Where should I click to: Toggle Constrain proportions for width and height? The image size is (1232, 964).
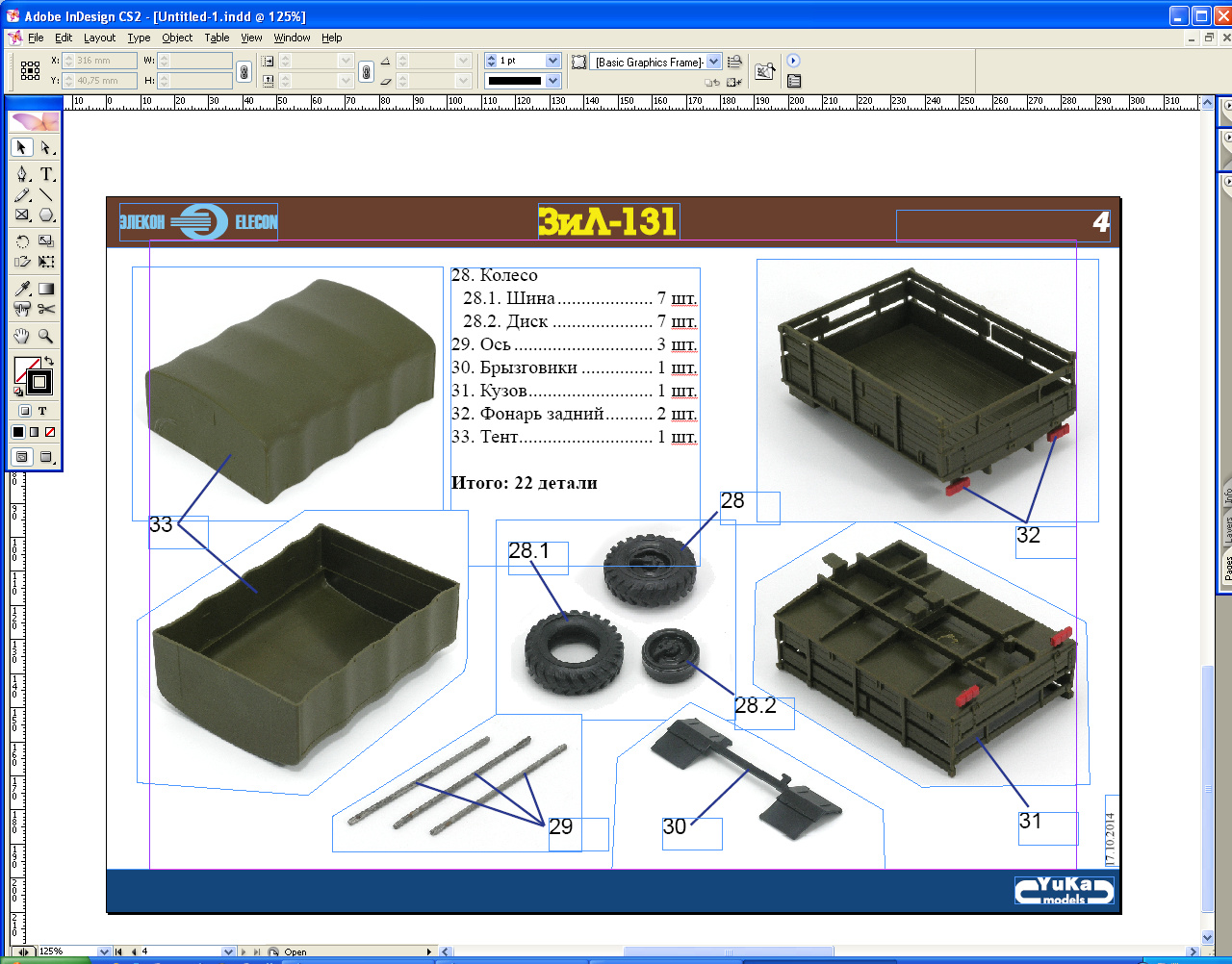[244, 71]
